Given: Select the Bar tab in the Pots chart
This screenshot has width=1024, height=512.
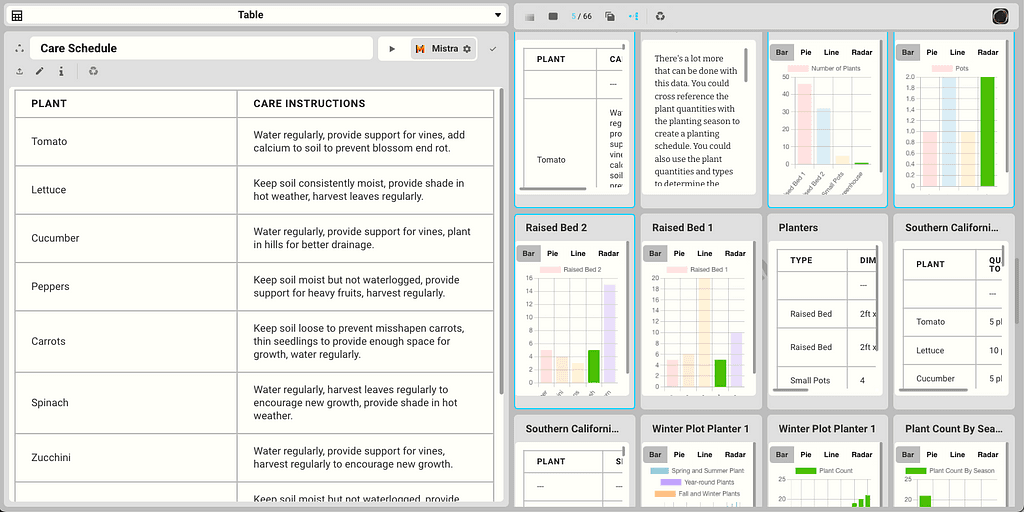Looking at the screenshot, I should (908, 52).
